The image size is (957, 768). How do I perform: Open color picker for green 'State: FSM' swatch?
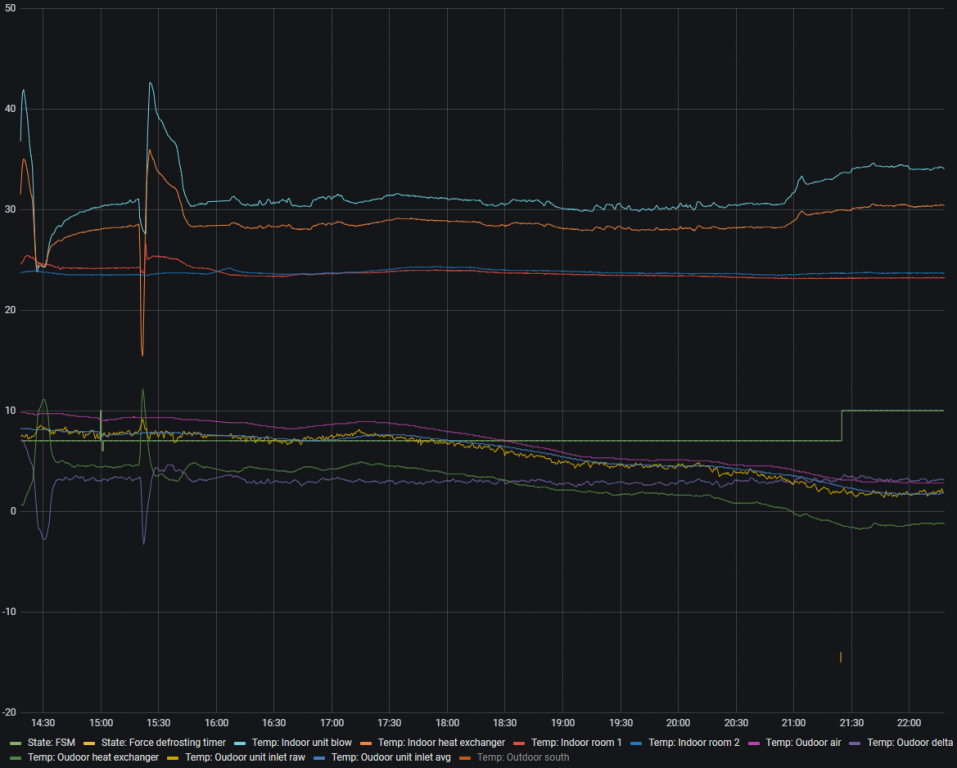coord(14,743)
